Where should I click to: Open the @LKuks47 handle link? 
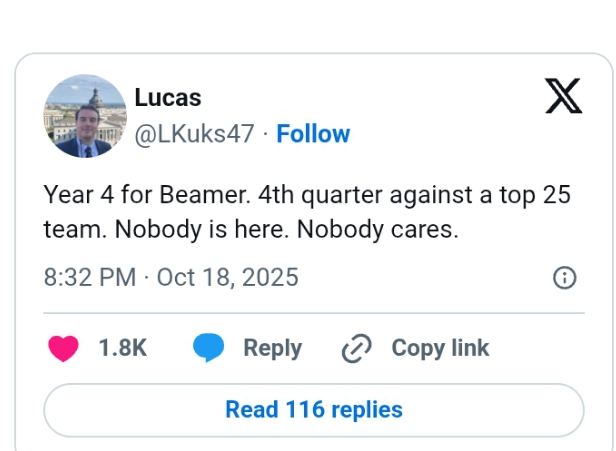pos(194,134)
